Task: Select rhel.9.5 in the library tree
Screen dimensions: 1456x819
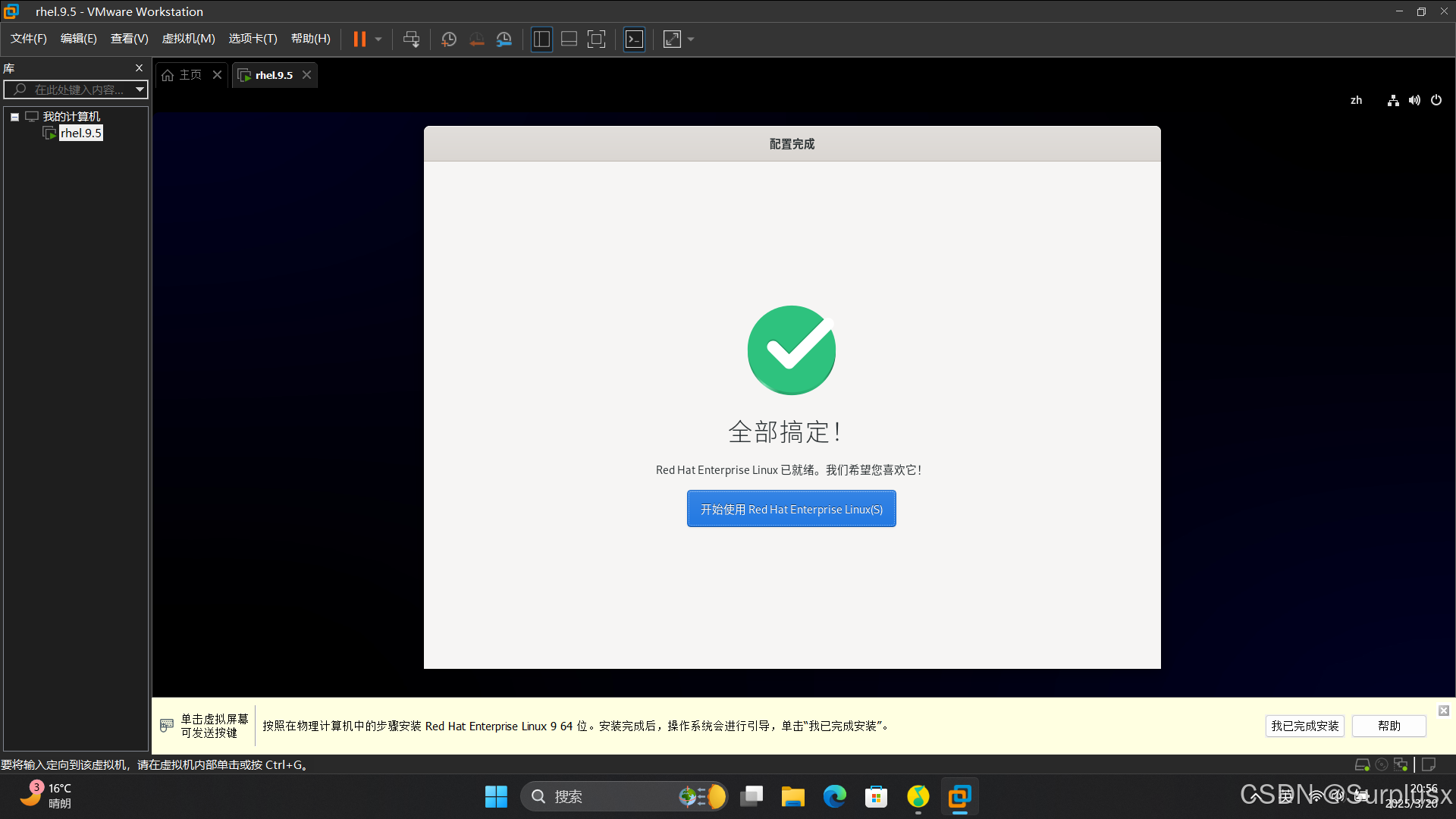Action: click(x=80, y=133)
